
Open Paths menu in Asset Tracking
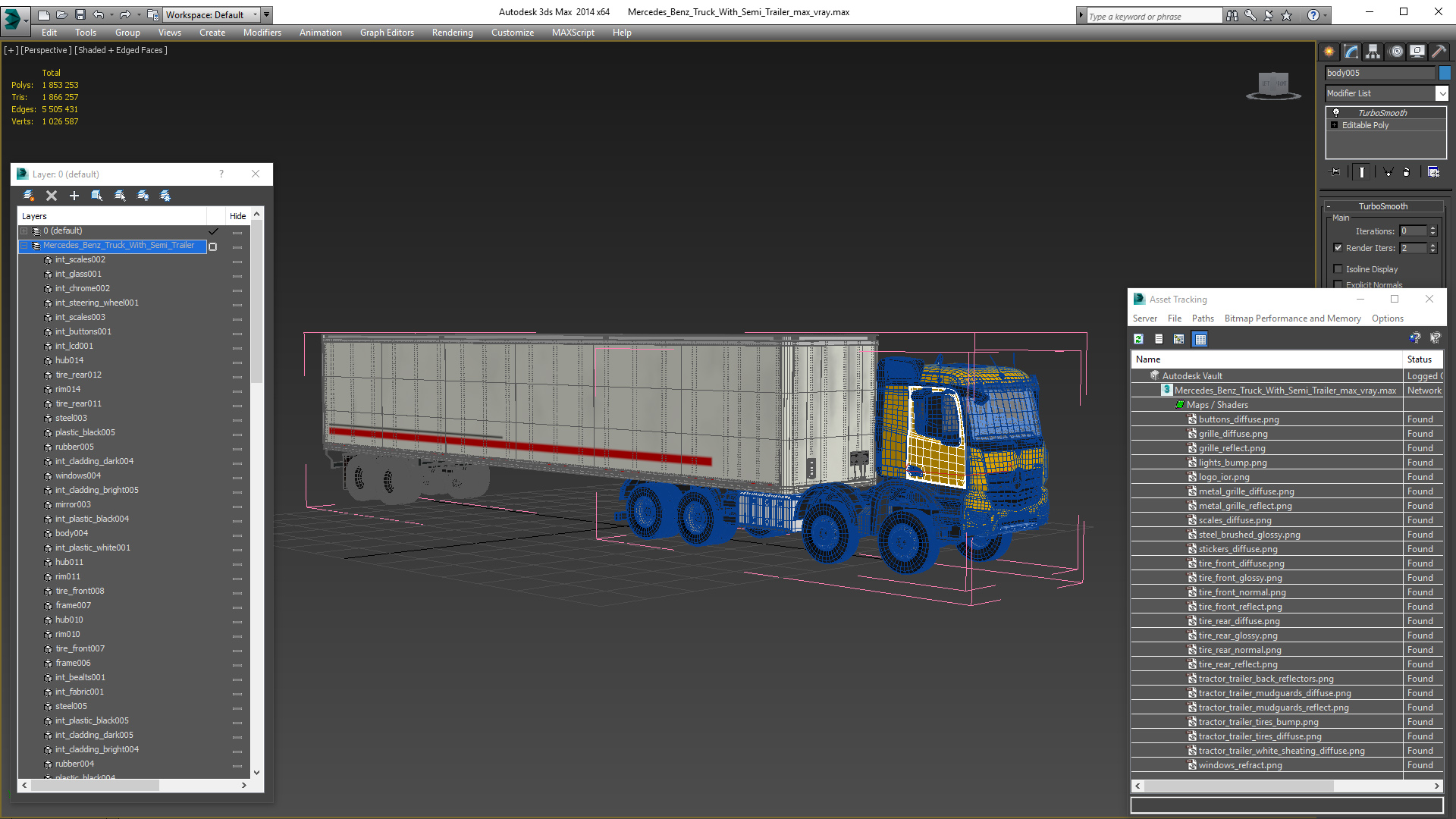(x=1203, y=318)
